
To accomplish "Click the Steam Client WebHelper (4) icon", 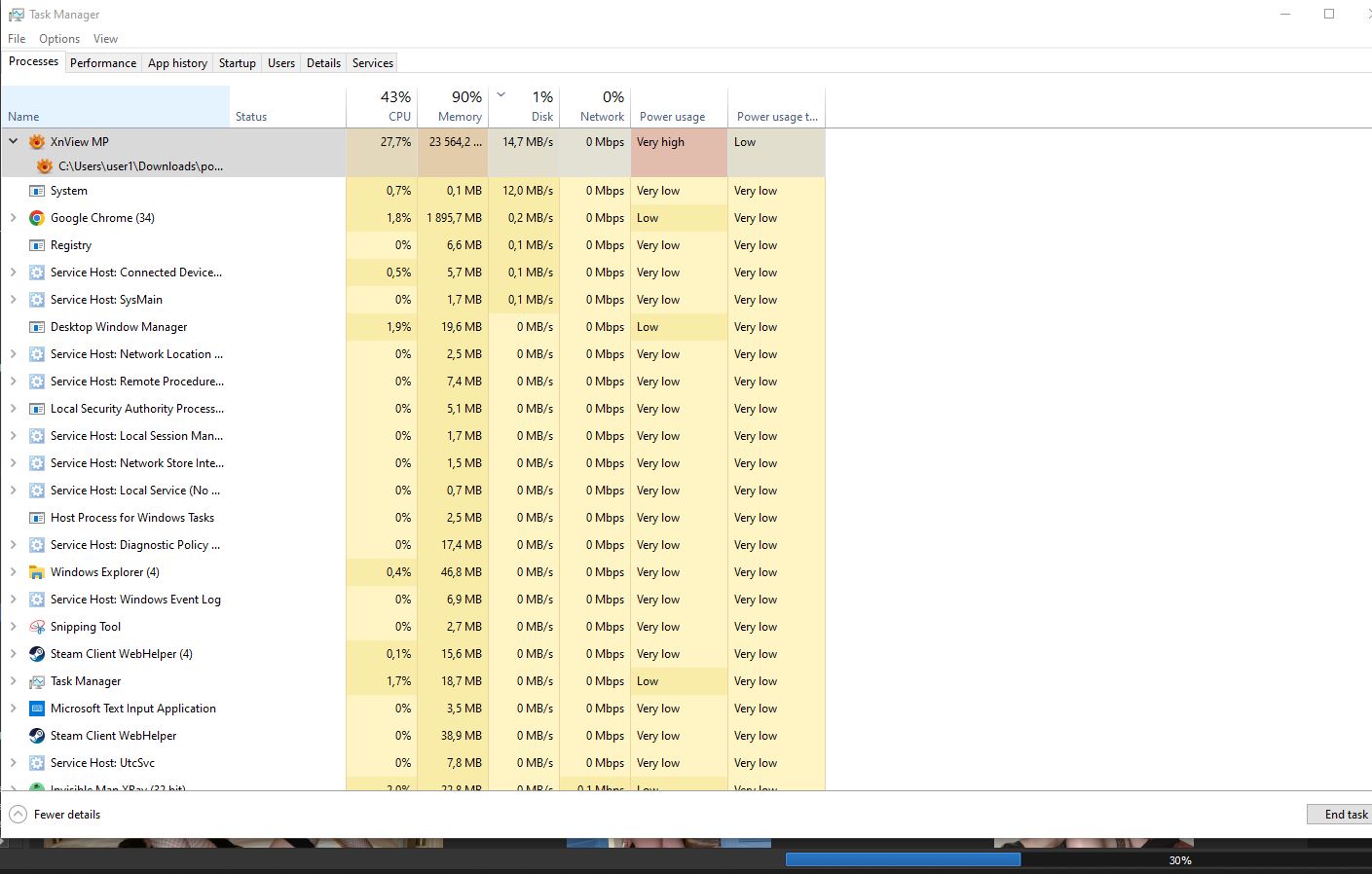I will click(37, 654).
